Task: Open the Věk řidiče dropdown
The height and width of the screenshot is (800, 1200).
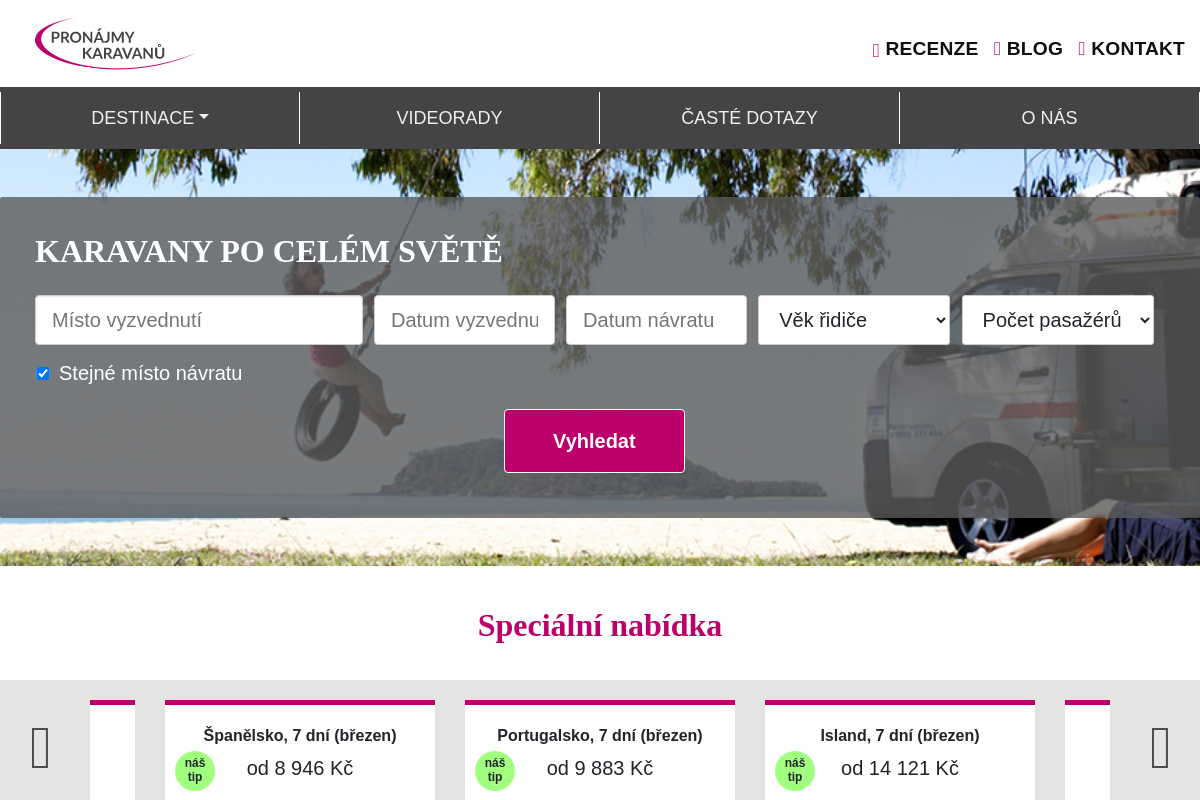Action: pyautogui.click(x=854, y=320)
